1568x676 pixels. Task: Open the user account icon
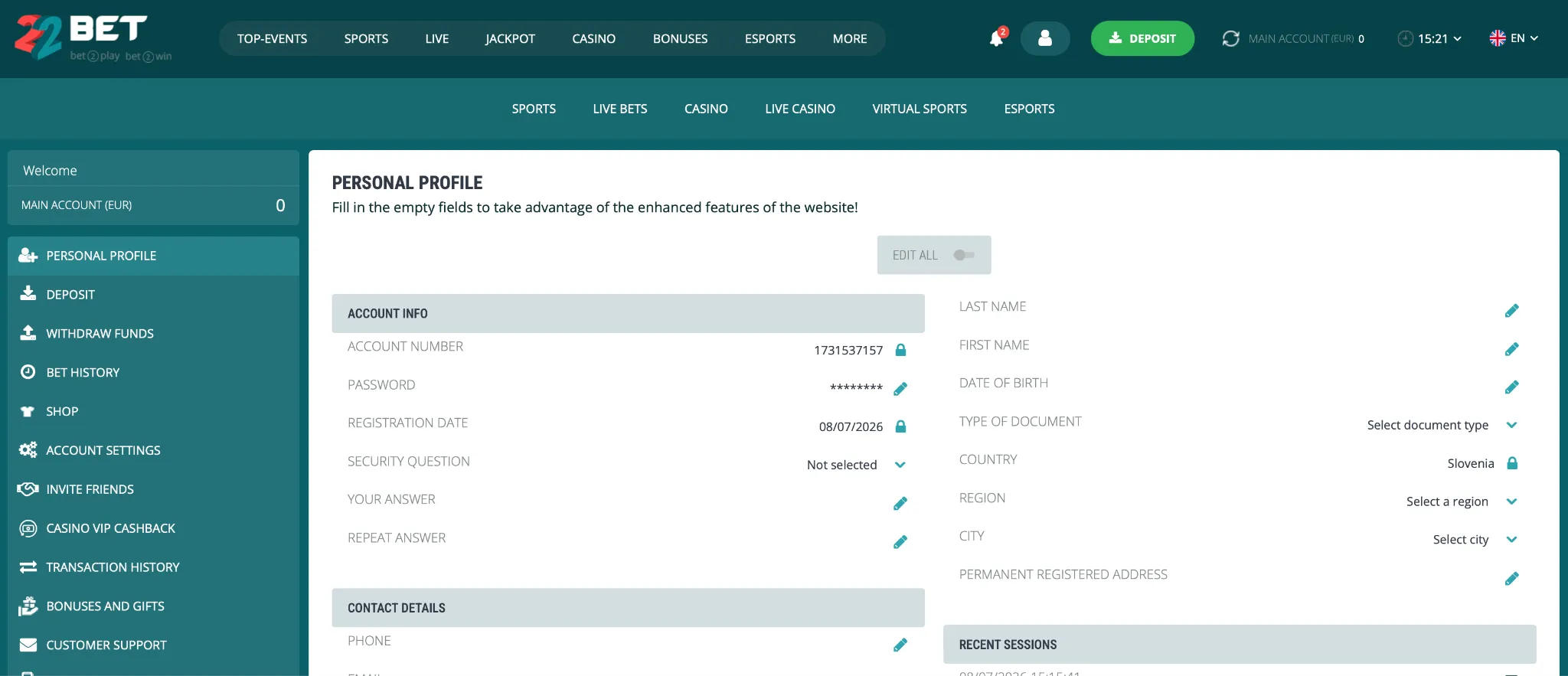(x=1045, y=38)
